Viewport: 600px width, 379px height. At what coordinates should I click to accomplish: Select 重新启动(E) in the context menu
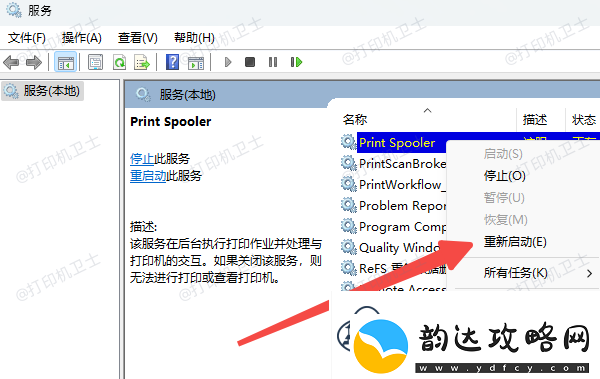(515, 242)
